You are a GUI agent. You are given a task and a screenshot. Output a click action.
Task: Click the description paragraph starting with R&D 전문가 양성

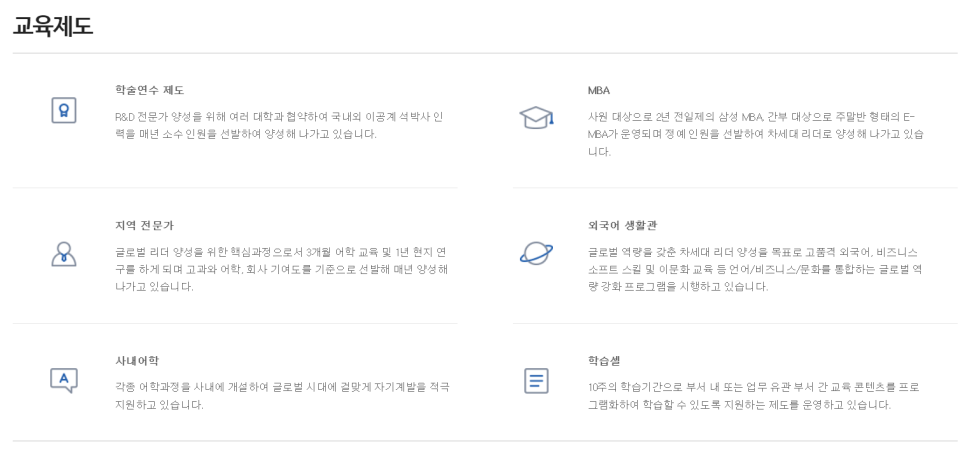click(279, 125)
